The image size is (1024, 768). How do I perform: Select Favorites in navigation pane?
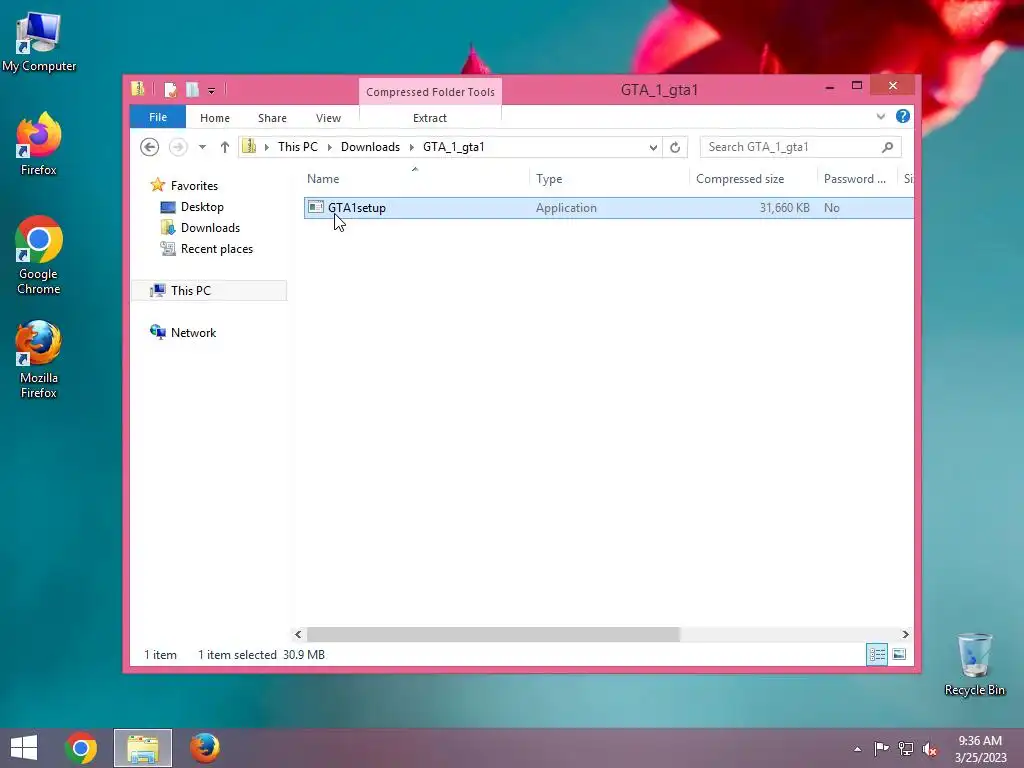tap(194, 186)
